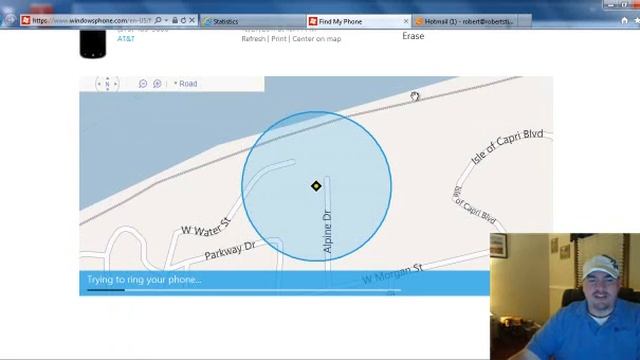
Task: Click the map zoom in magnifier
Action: pyautogui.click(x=157, y=84)
